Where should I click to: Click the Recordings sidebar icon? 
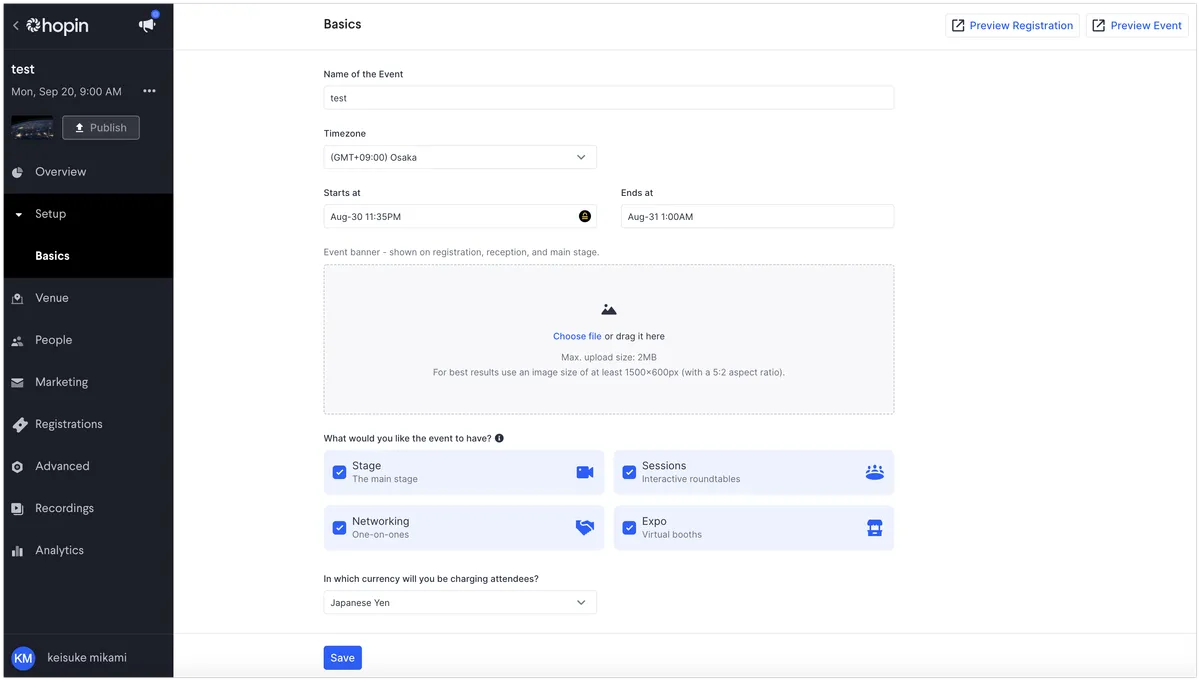tap(17, 509)
